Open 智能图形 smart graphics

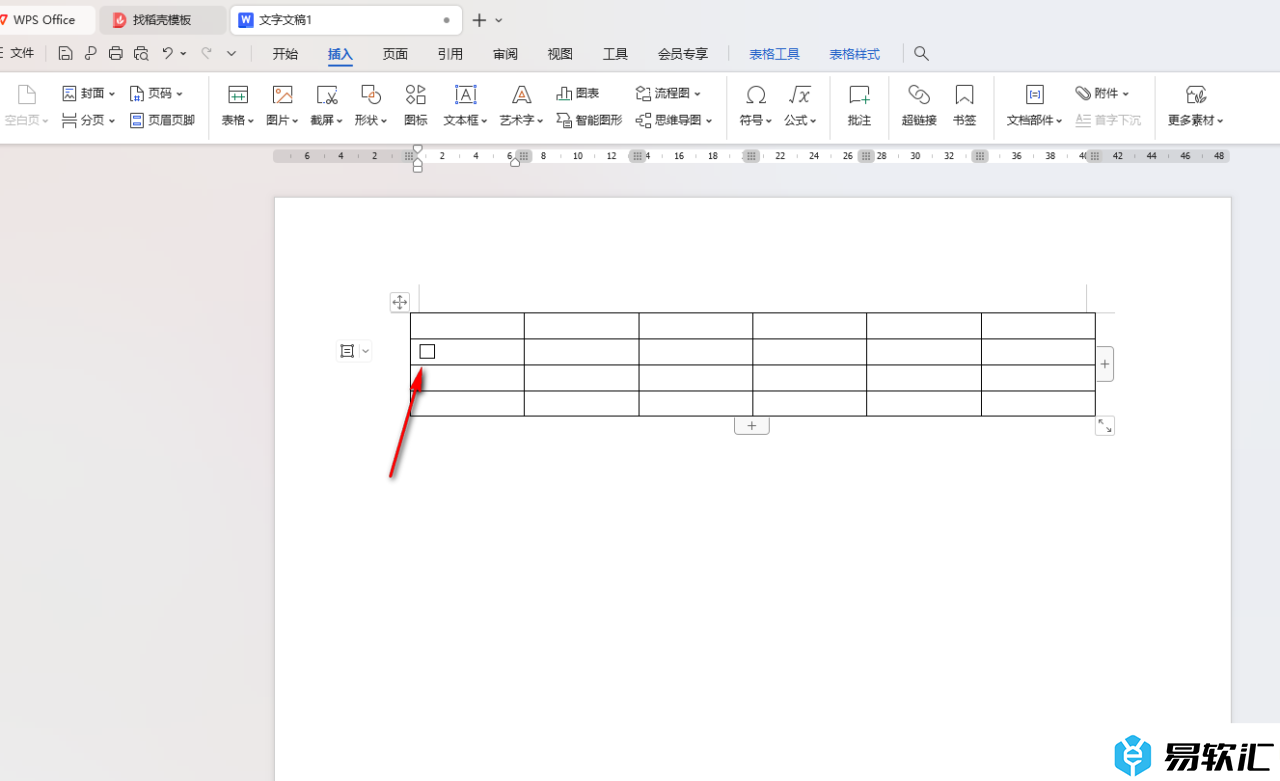click(589, 120)
